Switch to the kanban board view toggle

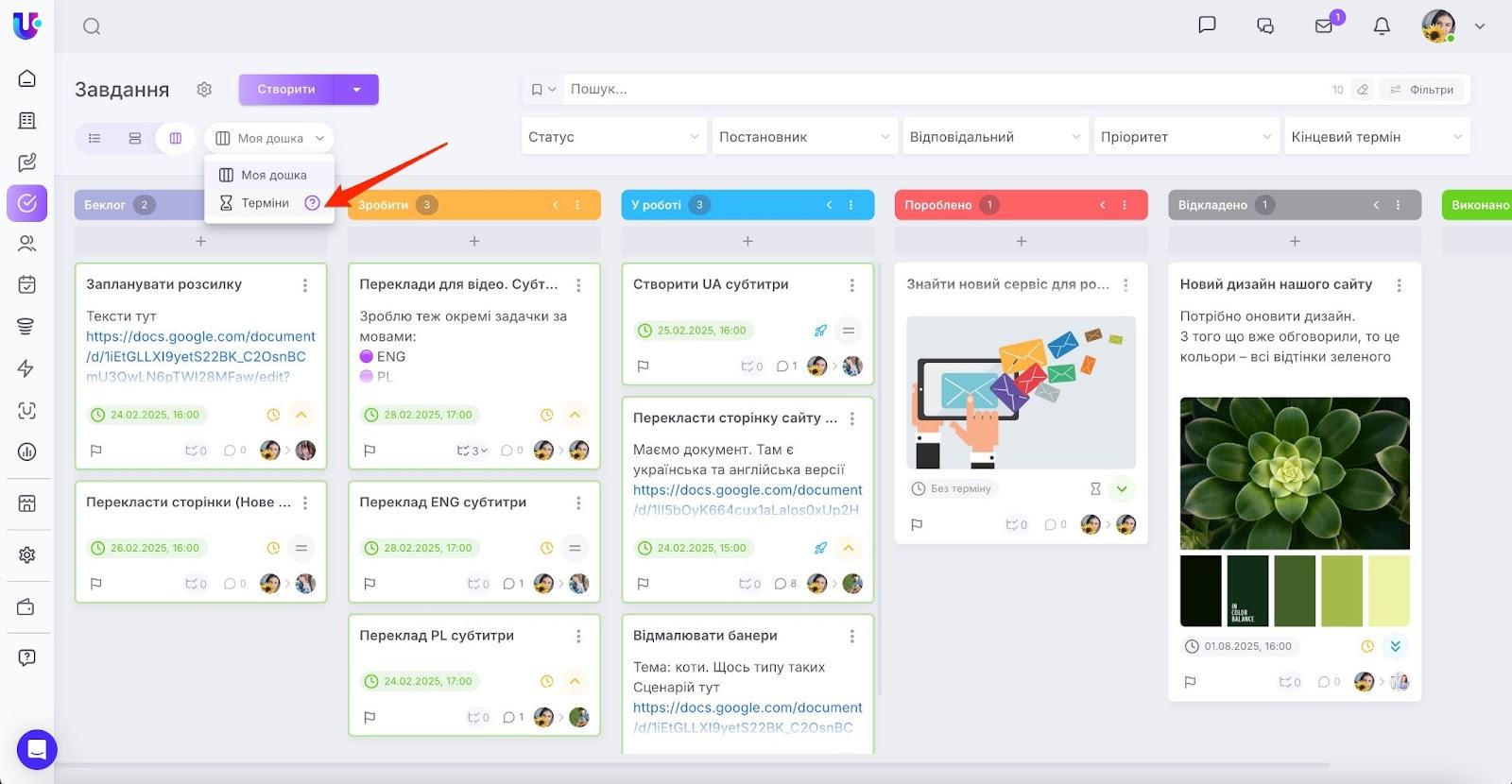coord(175,138)
